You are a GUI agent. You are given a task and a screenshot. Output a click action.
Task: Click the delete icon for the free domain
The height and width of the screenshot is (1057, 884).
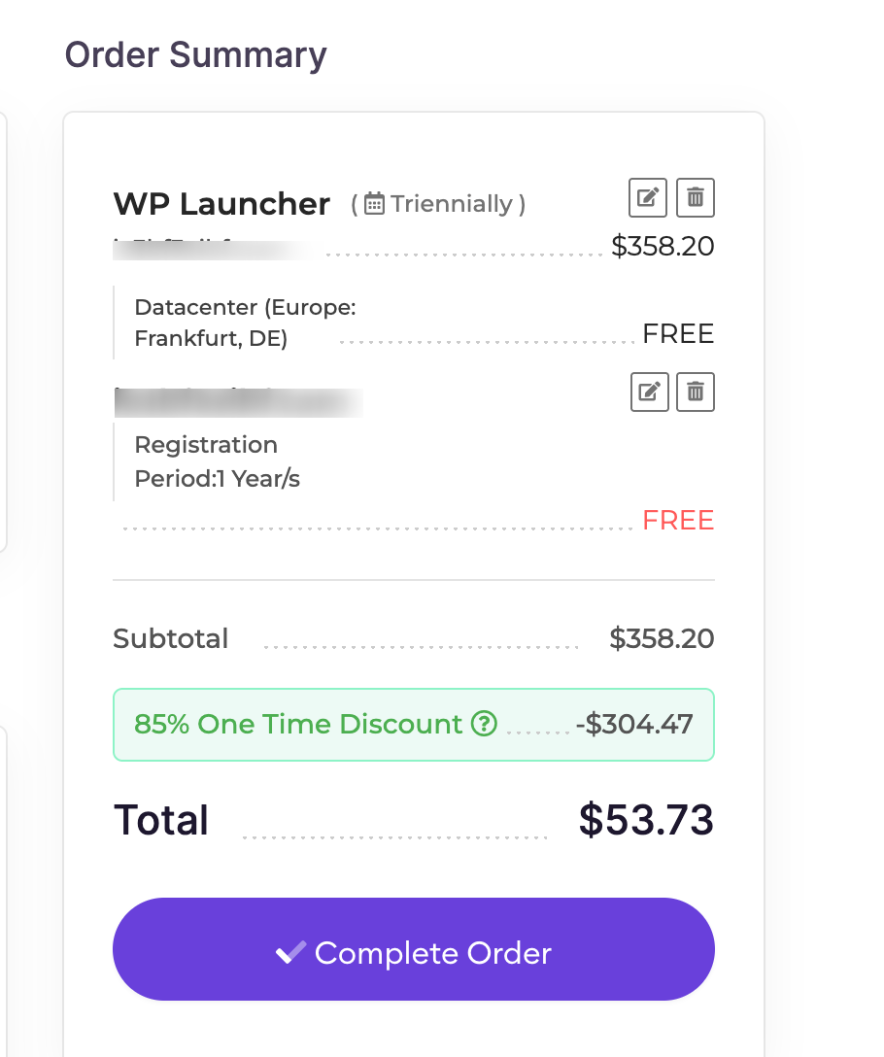(x=695, y=391)
